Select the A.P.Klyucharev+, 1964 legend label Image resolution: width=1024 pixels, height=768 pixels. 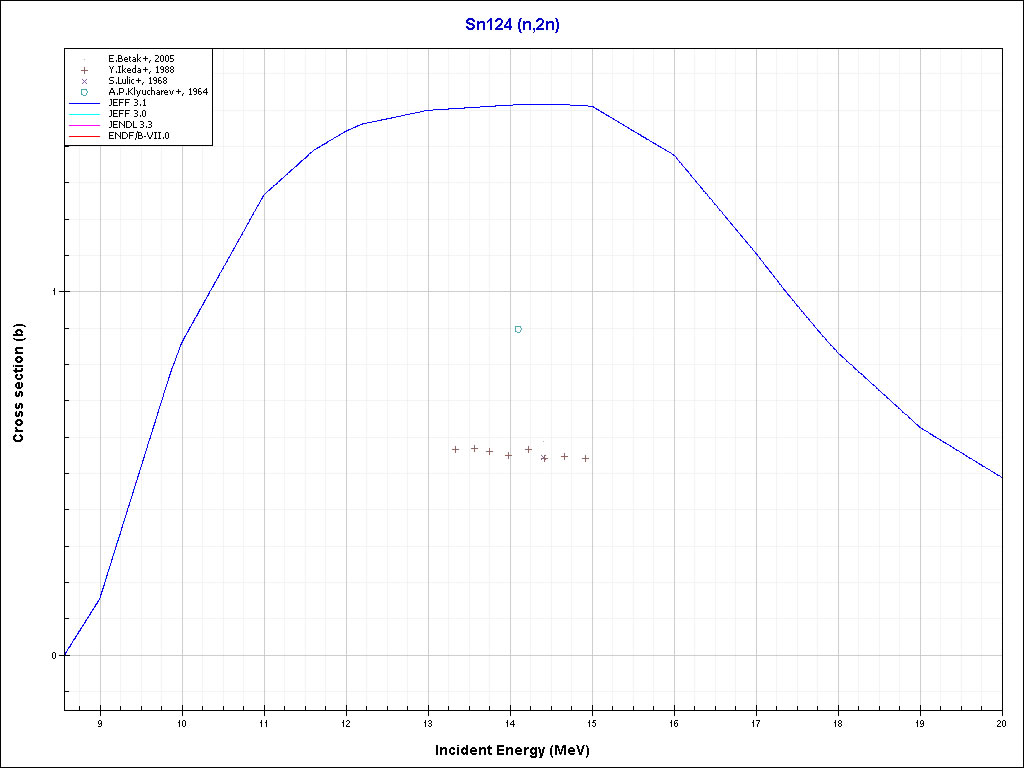(156, 92)
